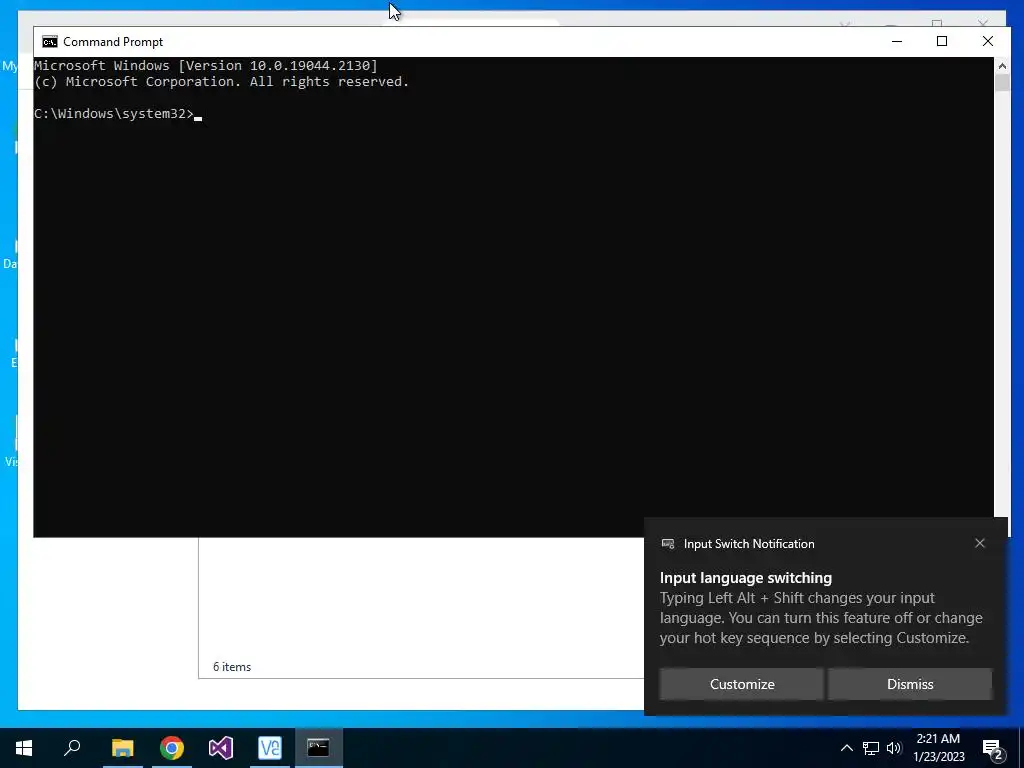
Task: Open Command Prompt title bar system icon
Action: tap(50, 42)
